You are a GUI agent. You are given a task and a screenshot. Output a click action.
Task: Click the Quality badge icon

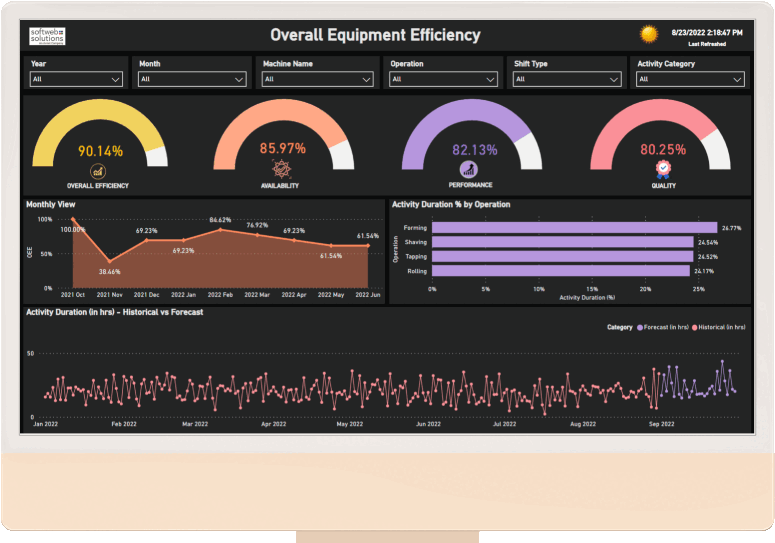663,170
